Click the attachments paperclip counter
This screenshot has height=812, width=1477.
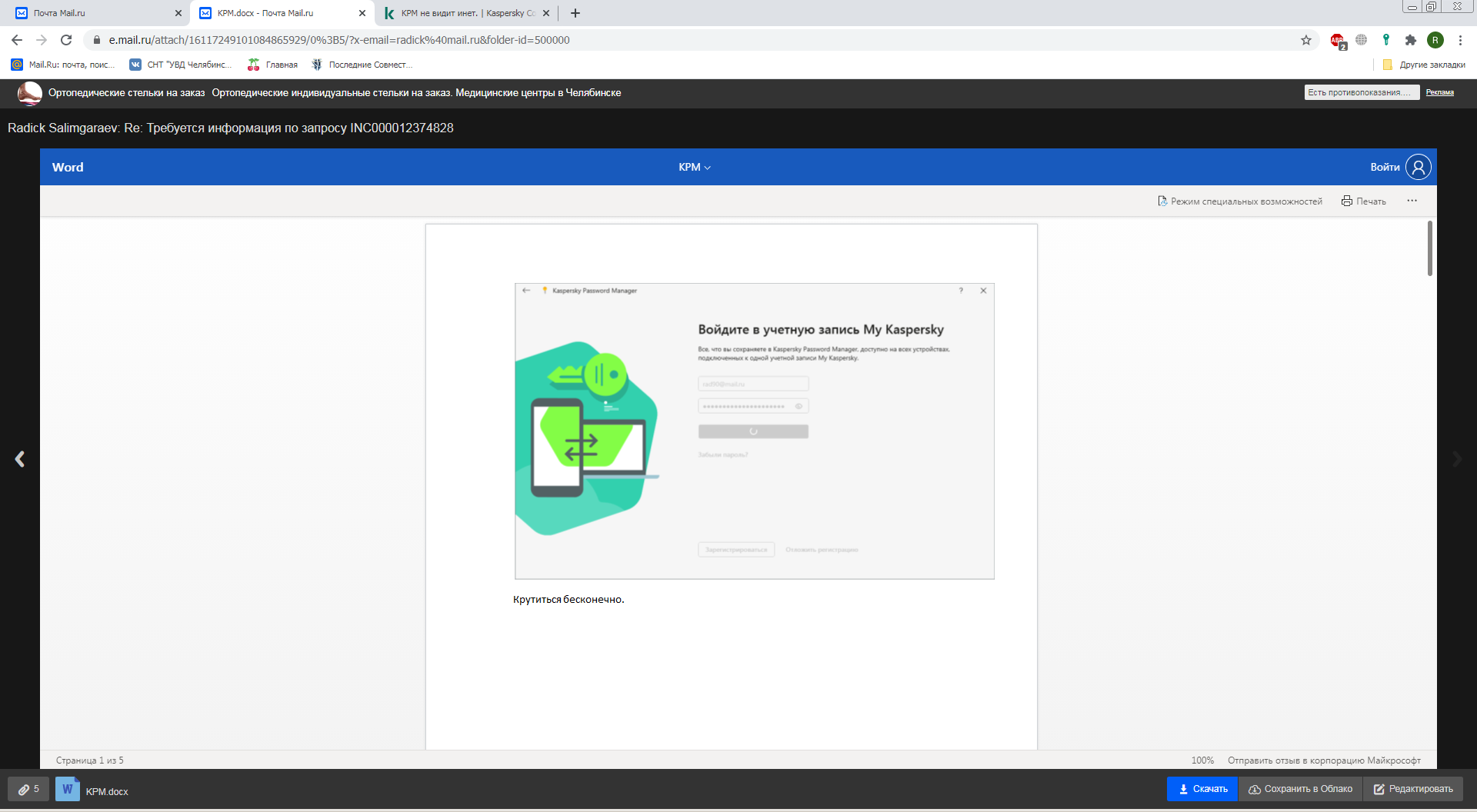28,789
